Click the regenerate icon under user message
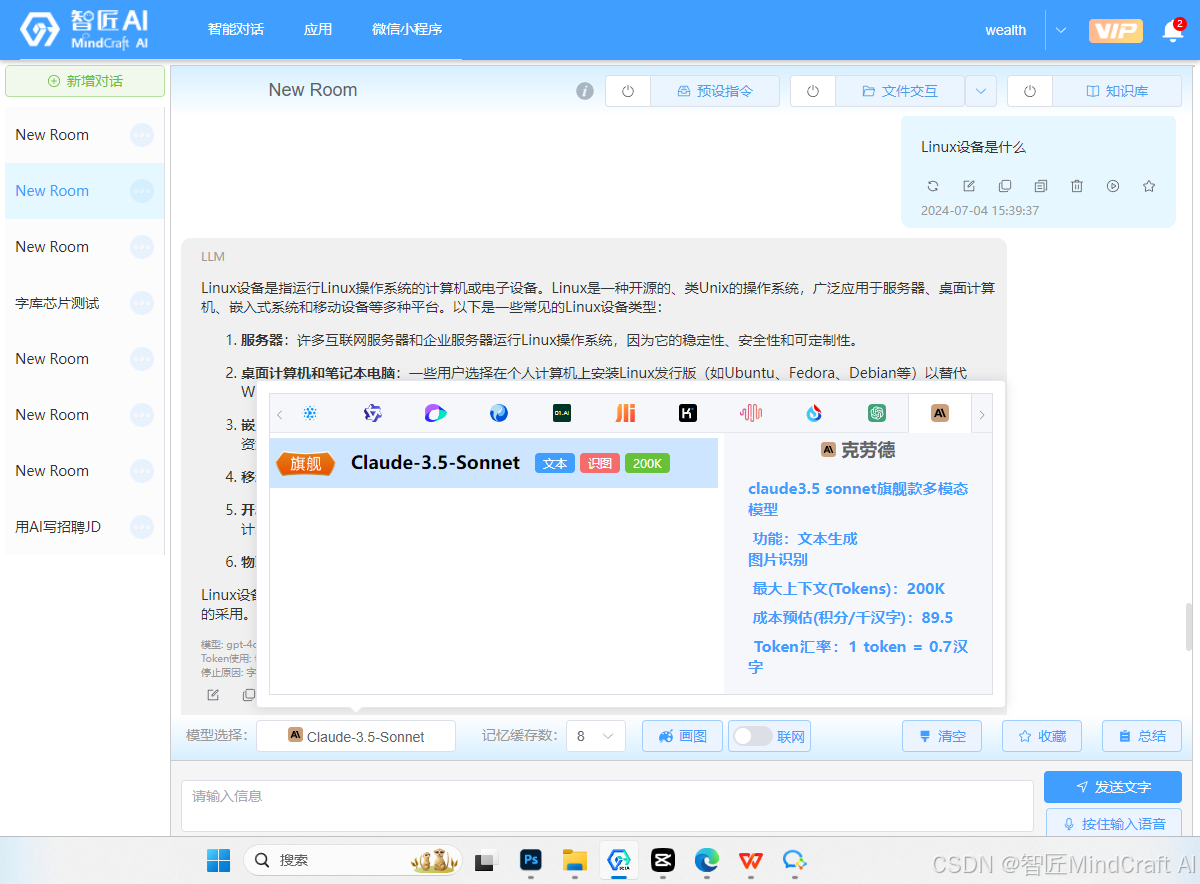The height and width of the screenshot is (884, 1200). point(933,186)
